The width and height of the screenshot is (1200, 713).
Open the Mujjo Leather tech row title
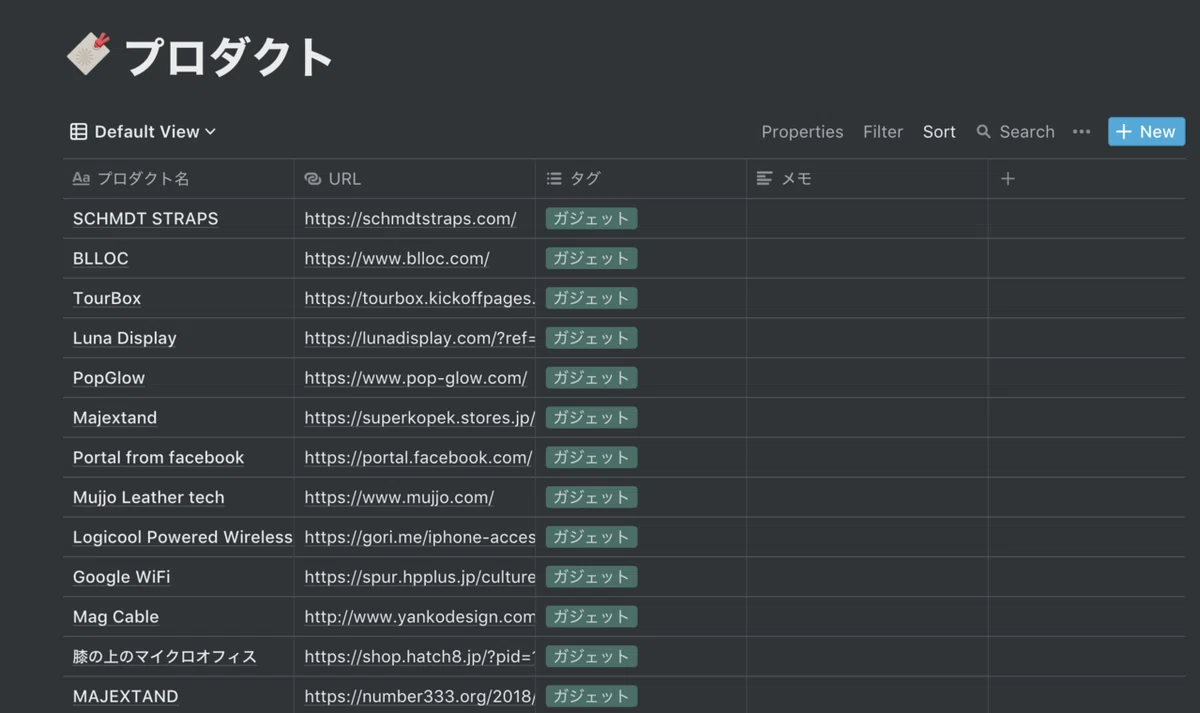click(x=149, y=498)
